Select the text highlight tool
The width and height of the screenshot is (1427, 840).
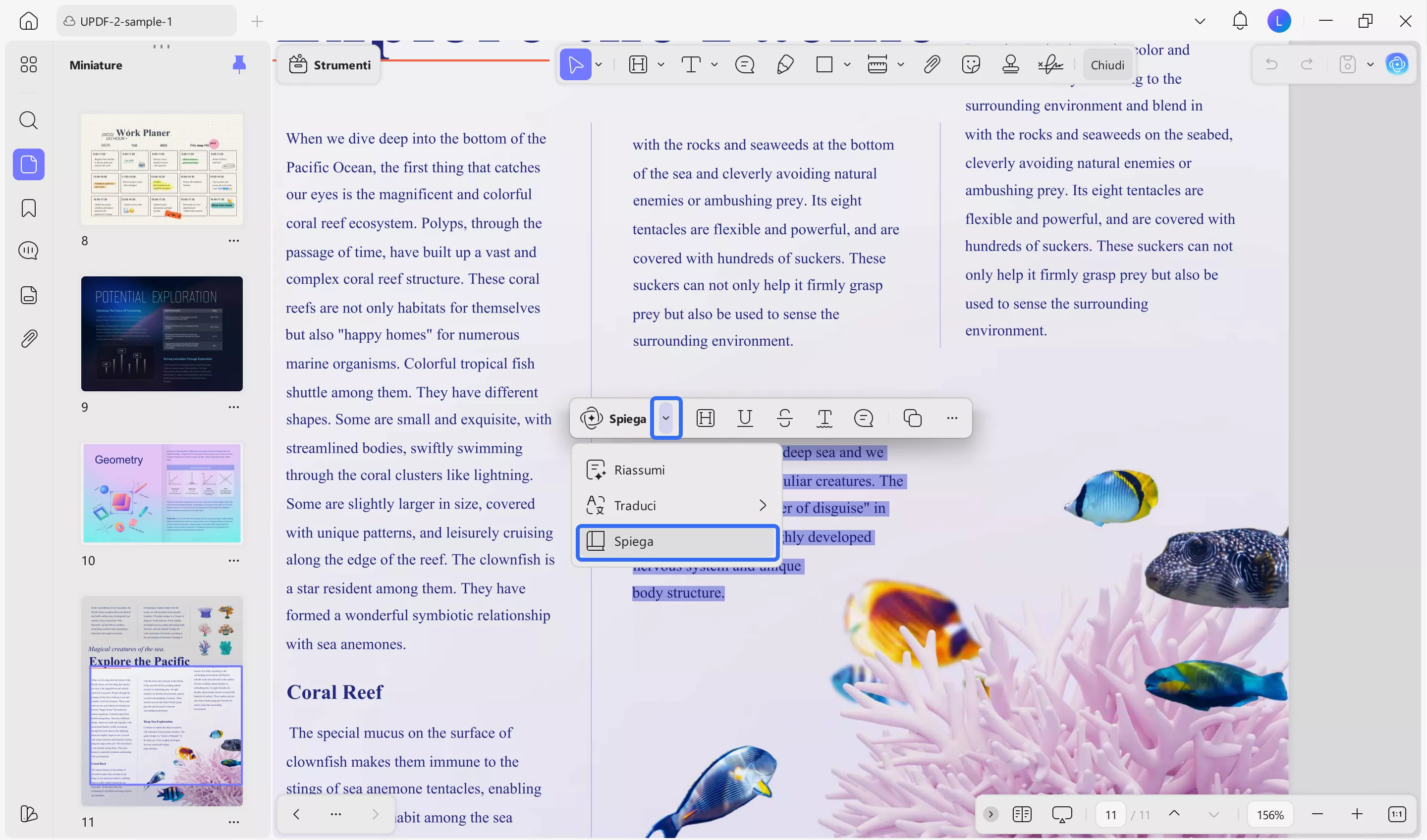[x=639, y=64]
